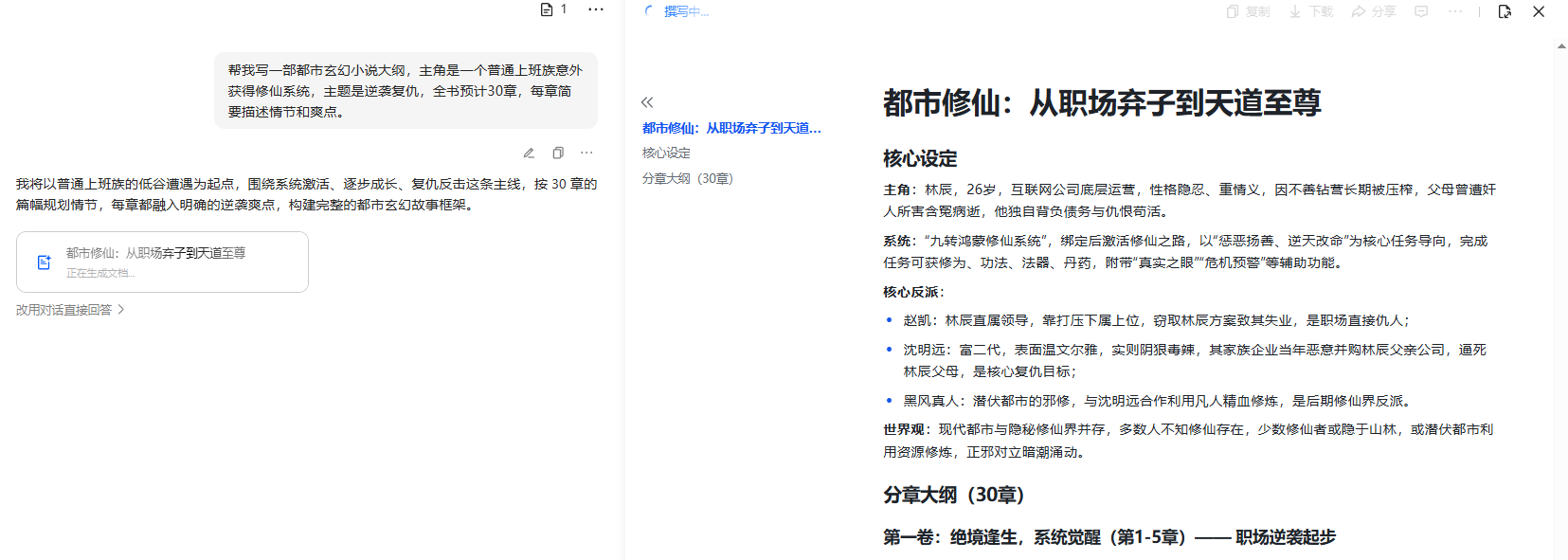Click the 分章大纲（30章）heading in document
1568x560 pixels.
pyautogui.click(x=954, y=495)
